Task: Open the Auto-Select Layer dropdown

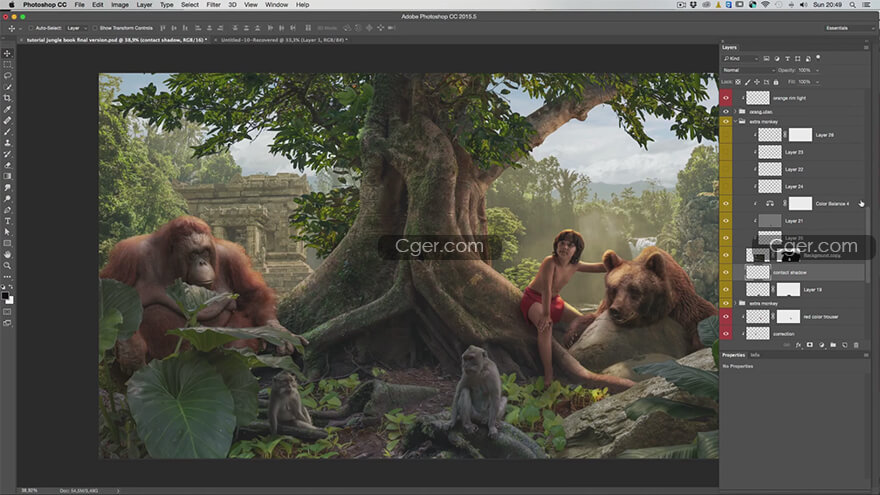Action: click(77, 28)
